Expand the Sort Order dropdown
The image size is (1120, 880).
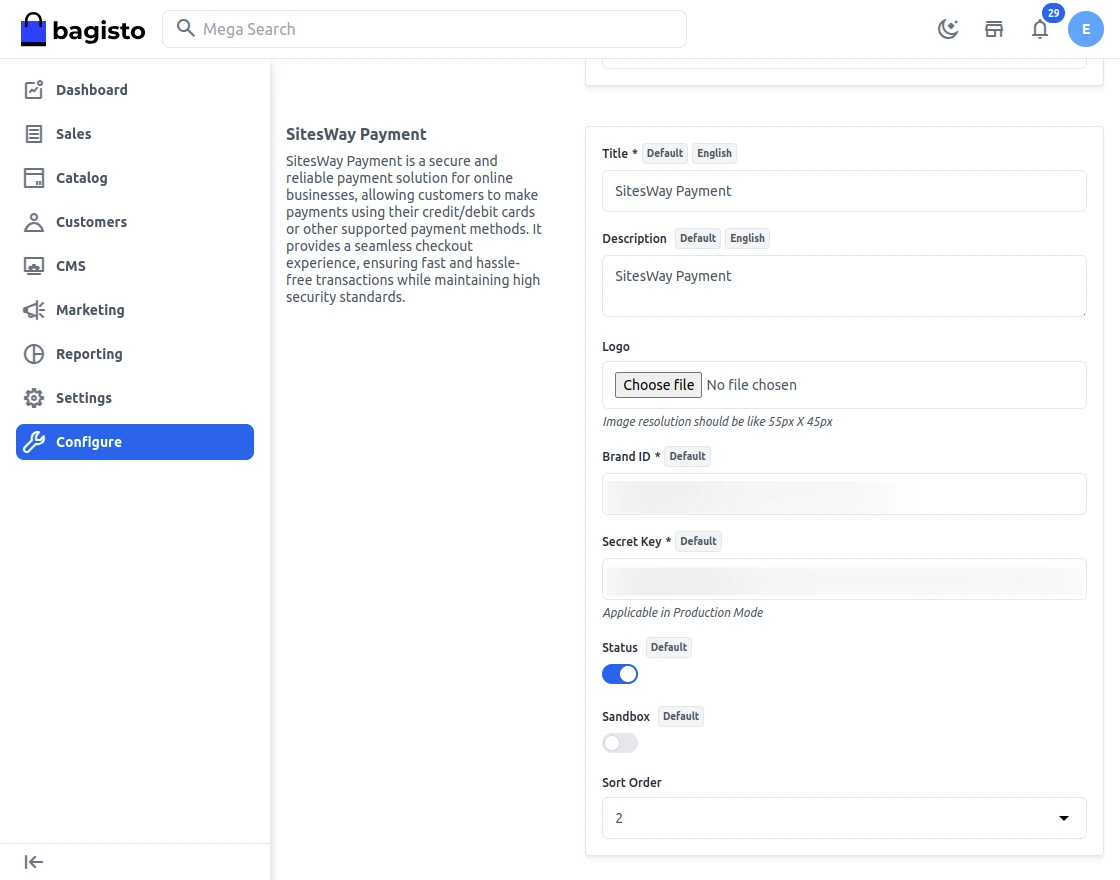(x=844, y=818)
